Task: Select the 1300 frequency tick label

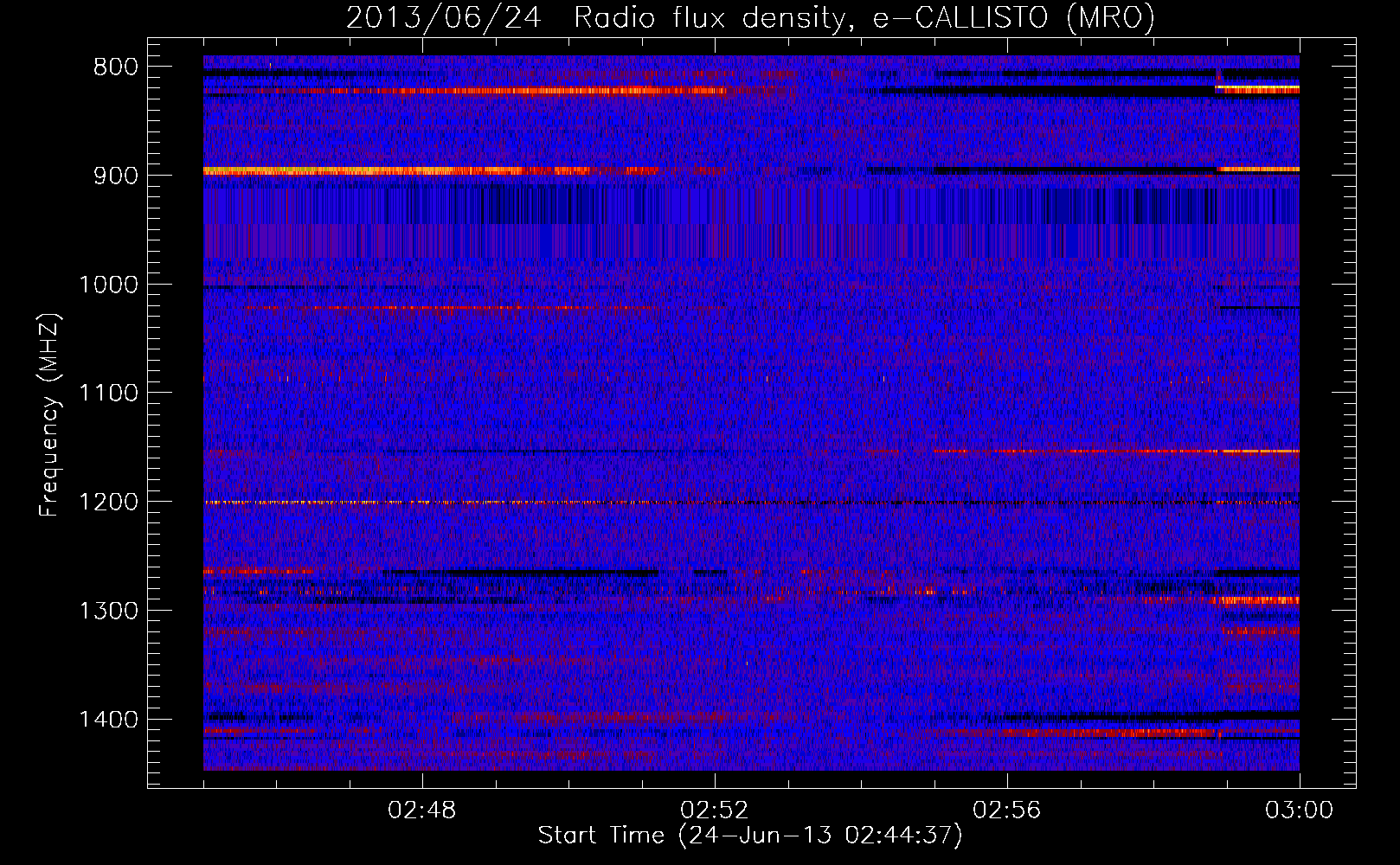Action: (109, 612)
